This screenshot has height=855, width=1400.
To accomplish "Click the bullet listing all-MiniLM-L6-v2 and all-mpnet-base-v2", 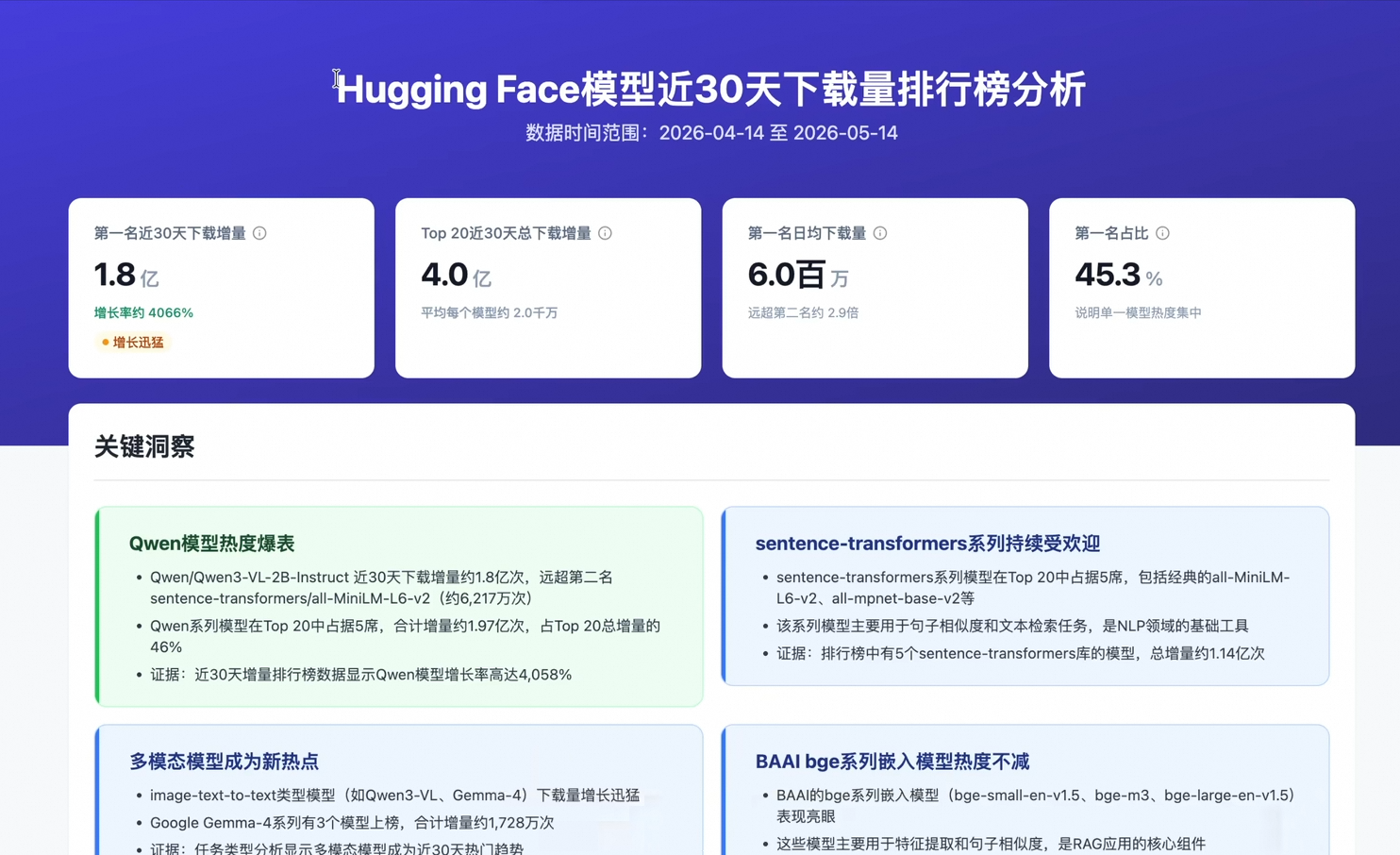I will coord(1033,588).
